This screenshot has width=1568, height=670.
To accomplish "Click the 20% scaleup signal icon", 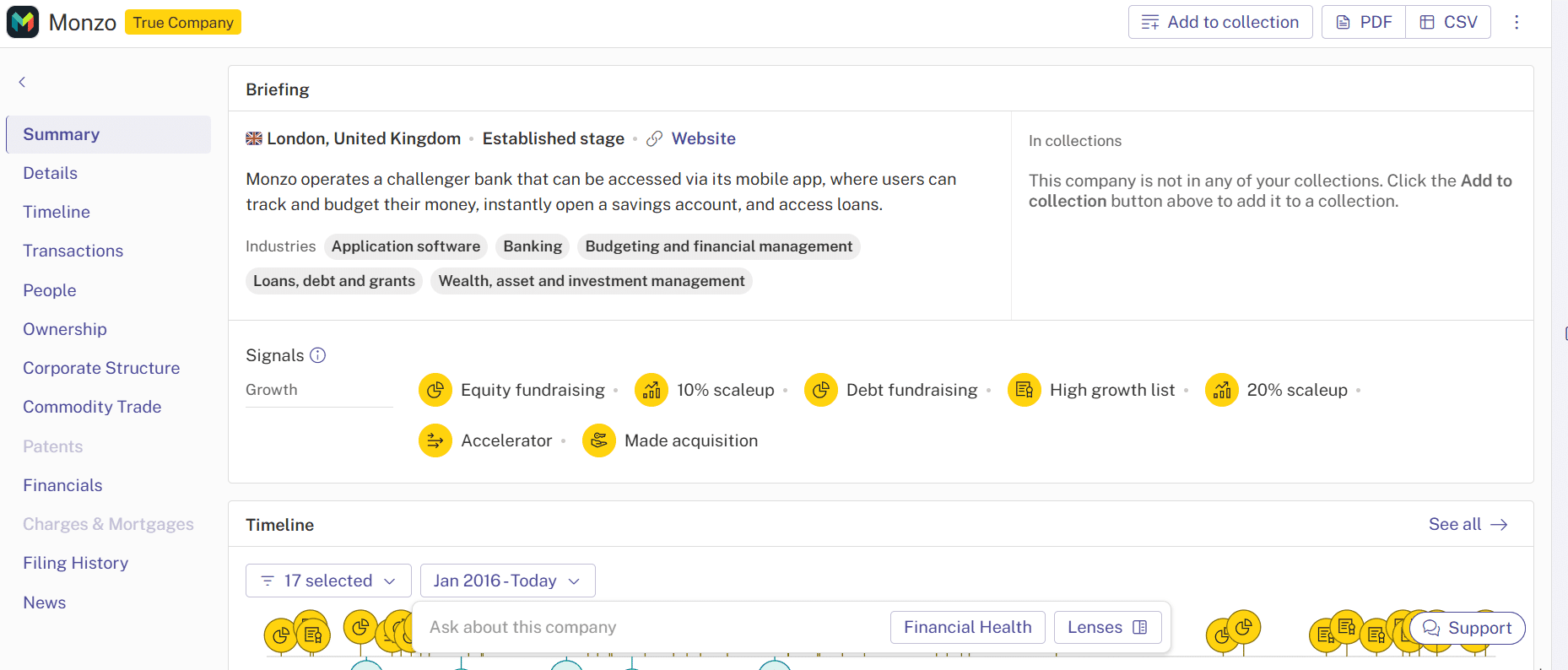I will (x=1222, y=390).
